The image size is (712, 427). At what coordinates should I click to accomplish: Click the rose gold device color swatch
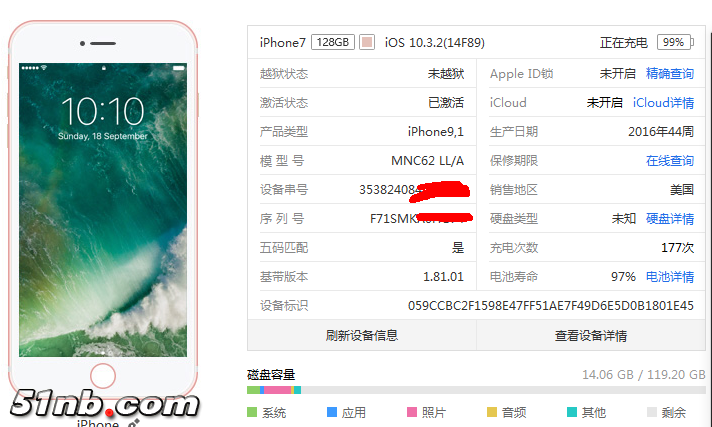pyautogui.click(x=367, y=42)
